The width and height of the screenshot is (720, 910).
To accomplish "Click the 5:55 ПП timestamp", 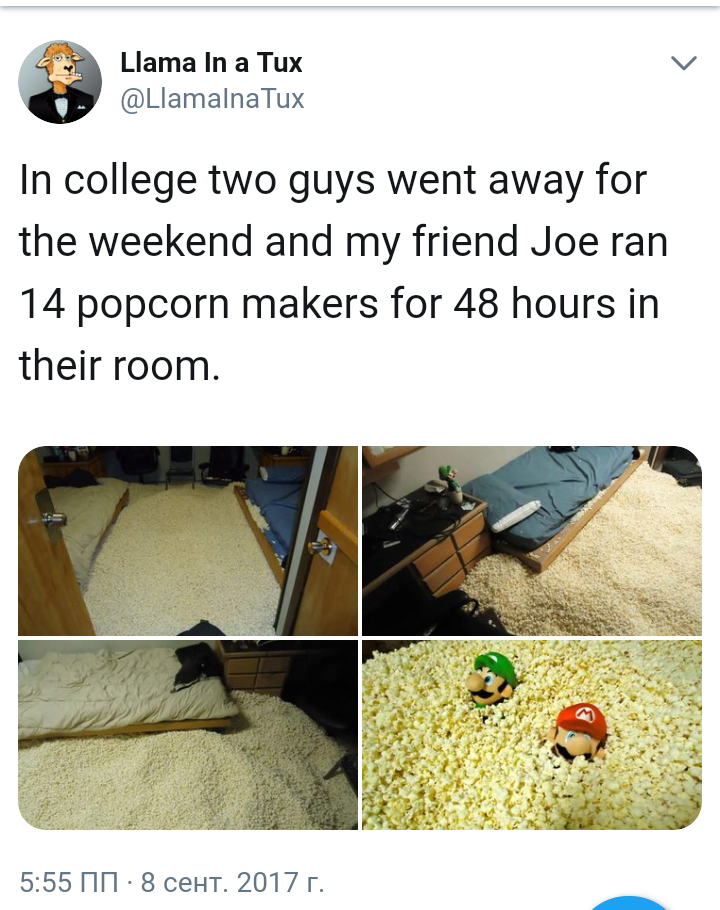I will tap(68, 882).
